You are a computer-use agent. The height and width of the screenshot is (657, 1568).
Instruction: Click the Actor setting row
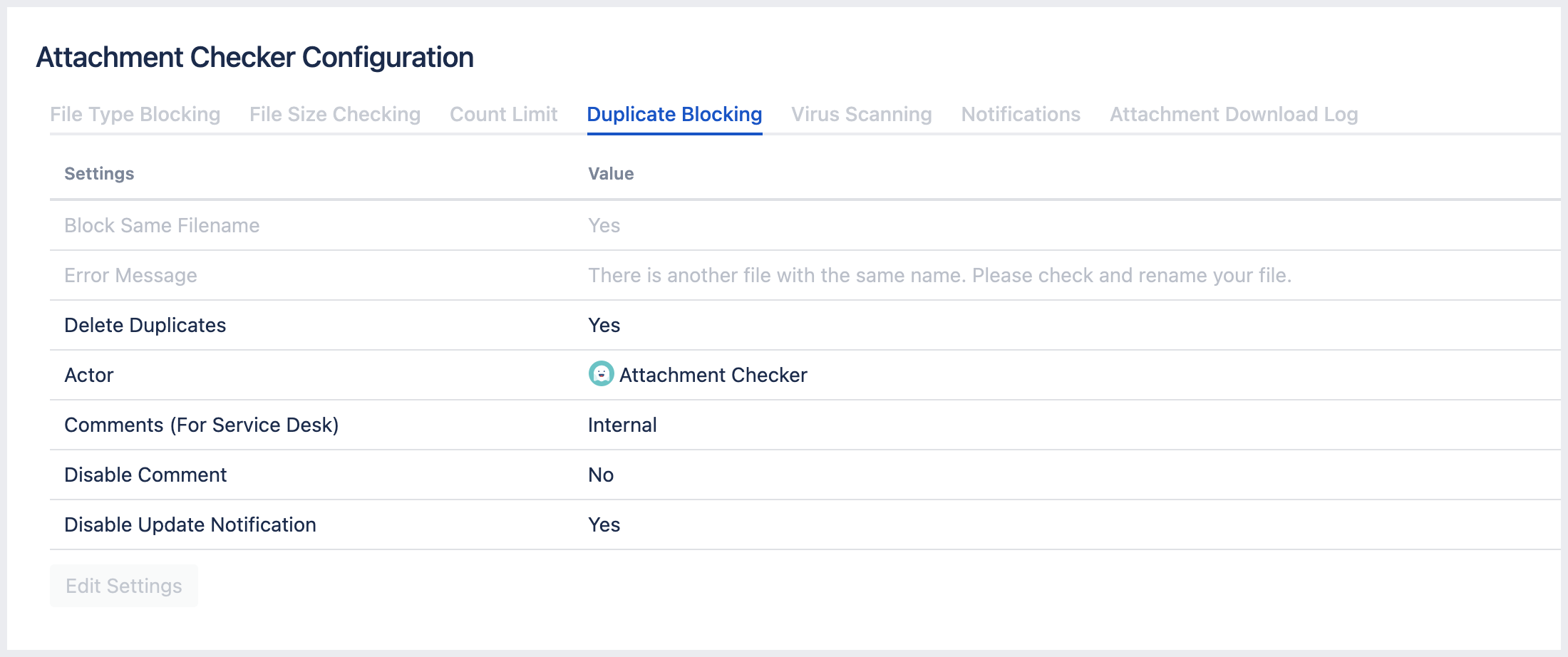(x=88, y=375)
